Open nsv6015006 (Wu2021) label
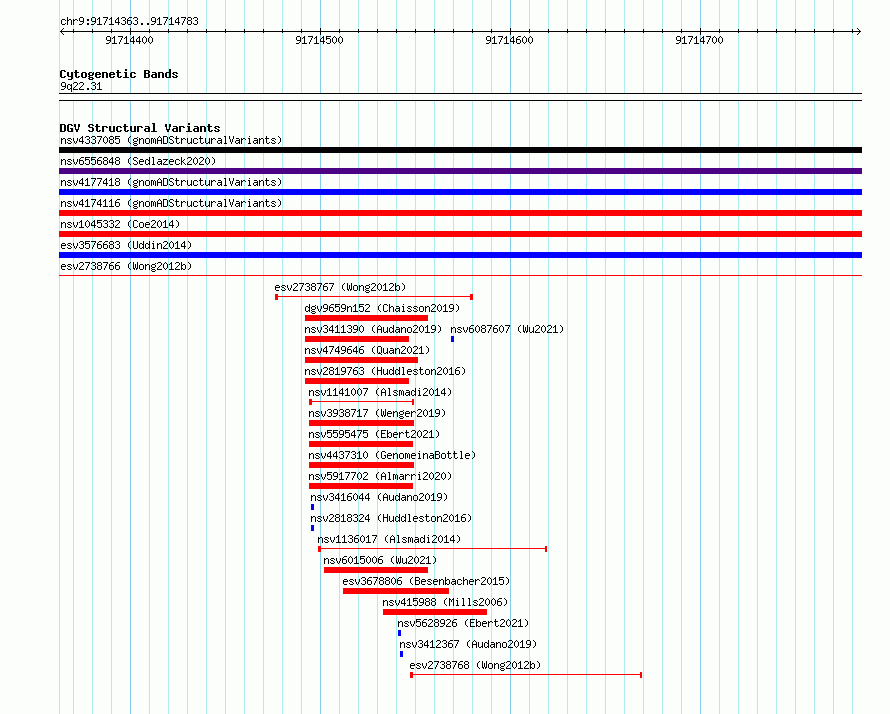The image size is (890, 714). point(380,560)
